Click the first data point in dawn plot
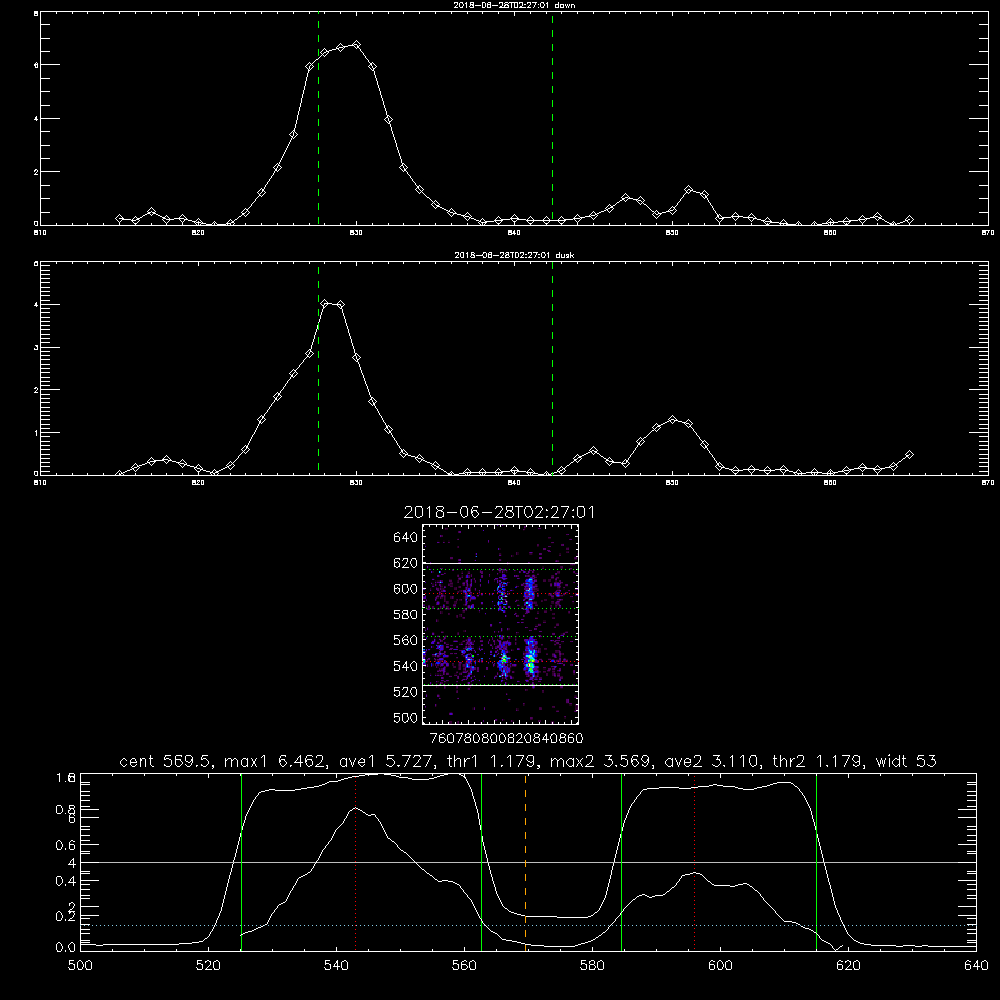Image resolution: width=1000 pixels, height=1000 pixels. (x=119, y=218)
